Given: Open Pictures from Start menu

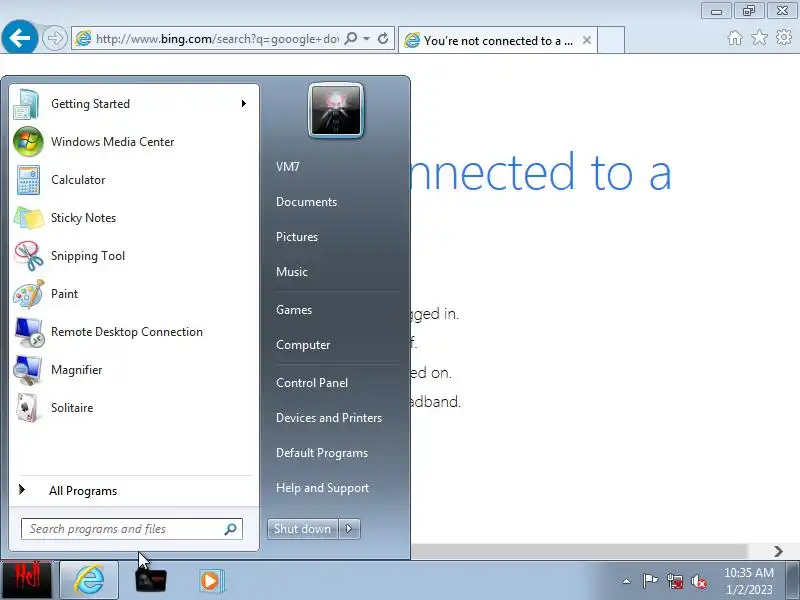Looking at the screenshot, I should 297,237.
